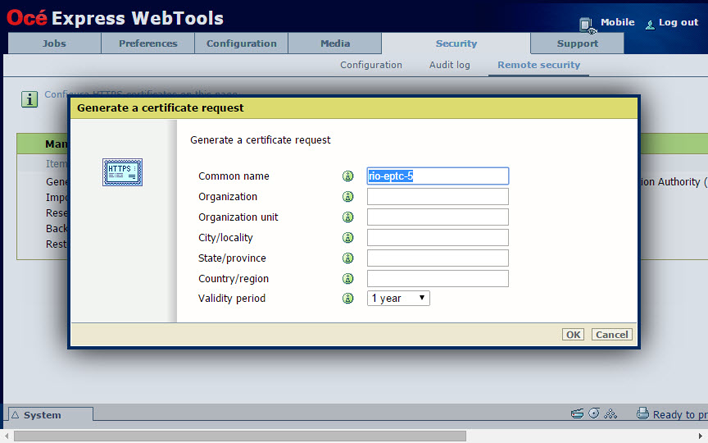Screen dimensions: 708x443
Task: Click the HTTPS certificate icon in dialog
Action: tap(122, 172)
